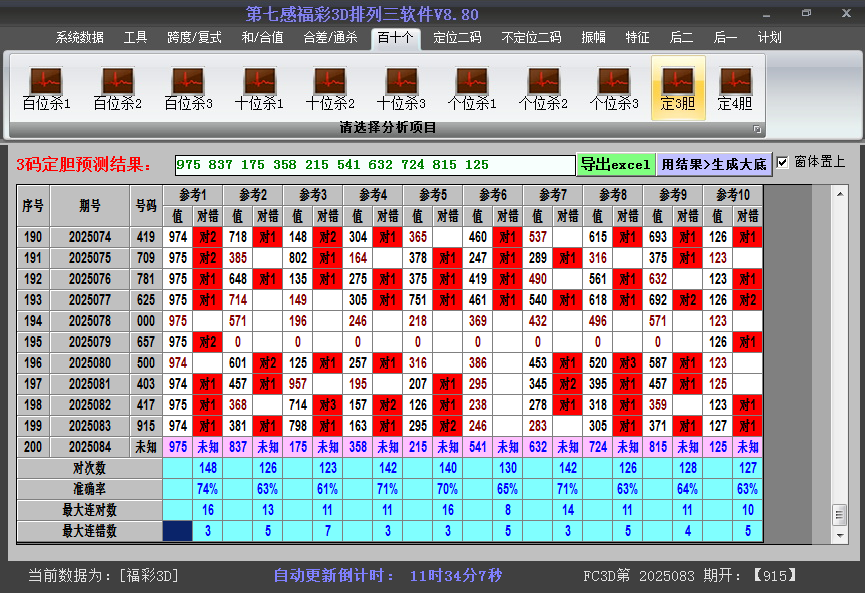This screenshot has width=865, height=593.
Task: Click the 导出excel button
Action: [x=616, y=164]
